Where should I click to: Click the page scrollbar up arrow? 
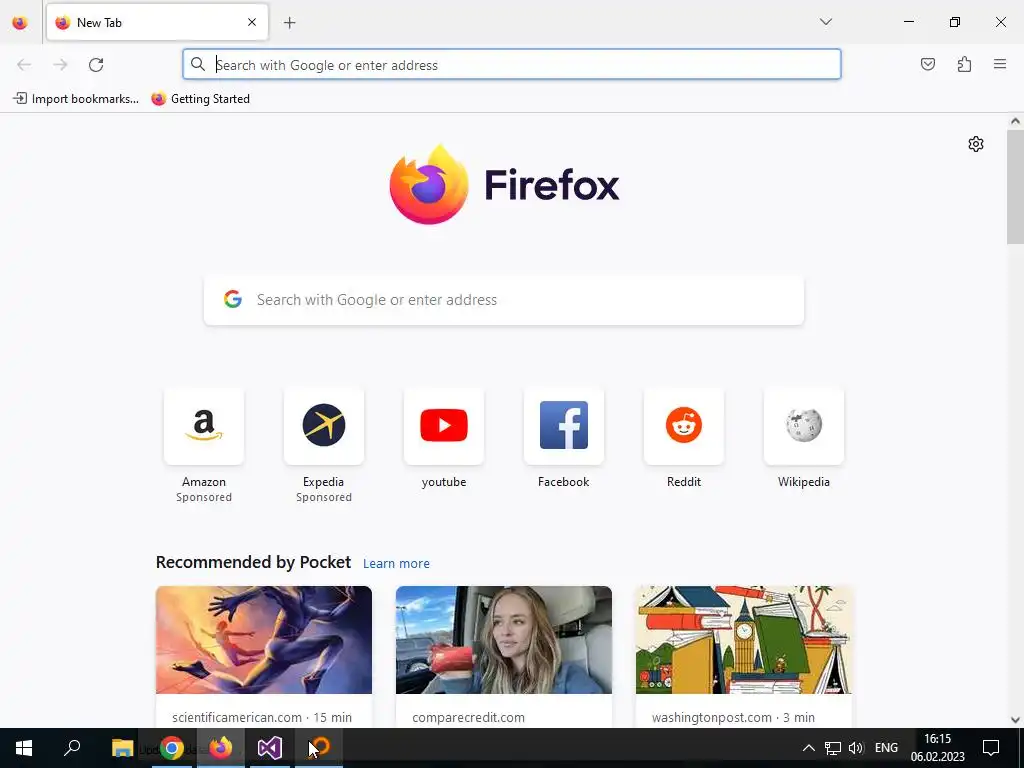pos(1015,121)
